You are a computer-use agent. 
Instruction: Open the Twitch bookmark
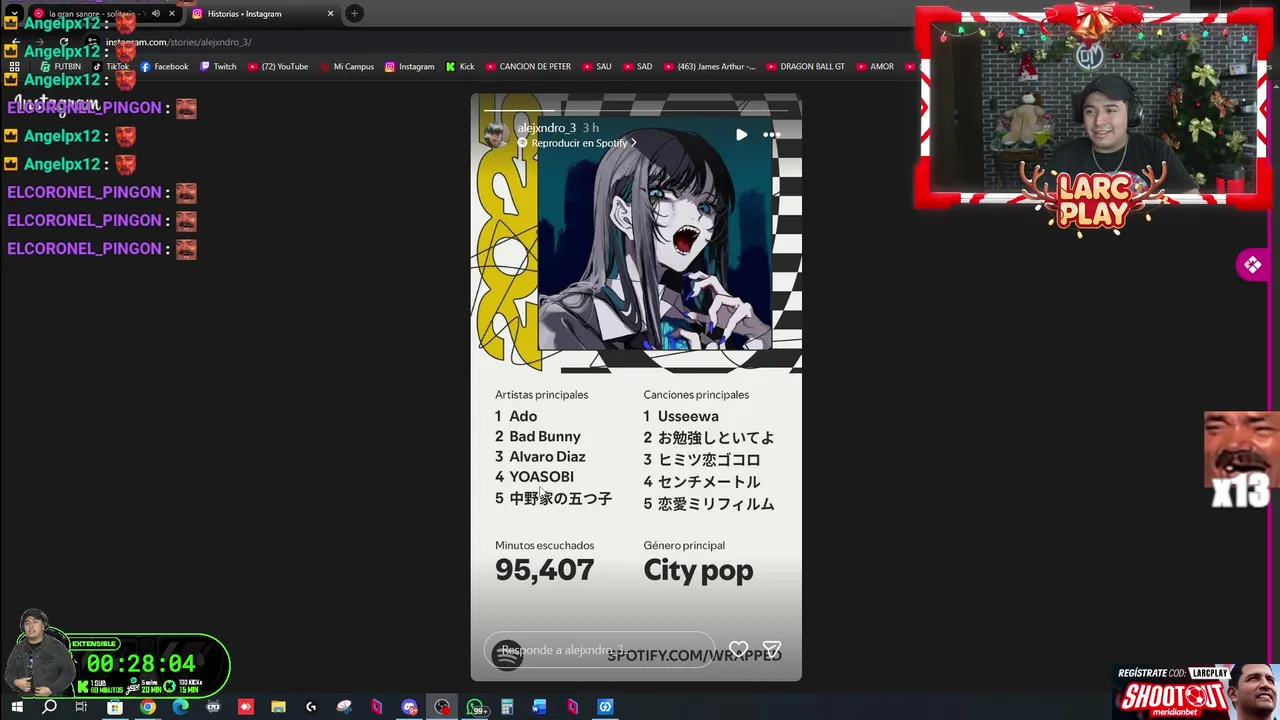click(218, 67)
